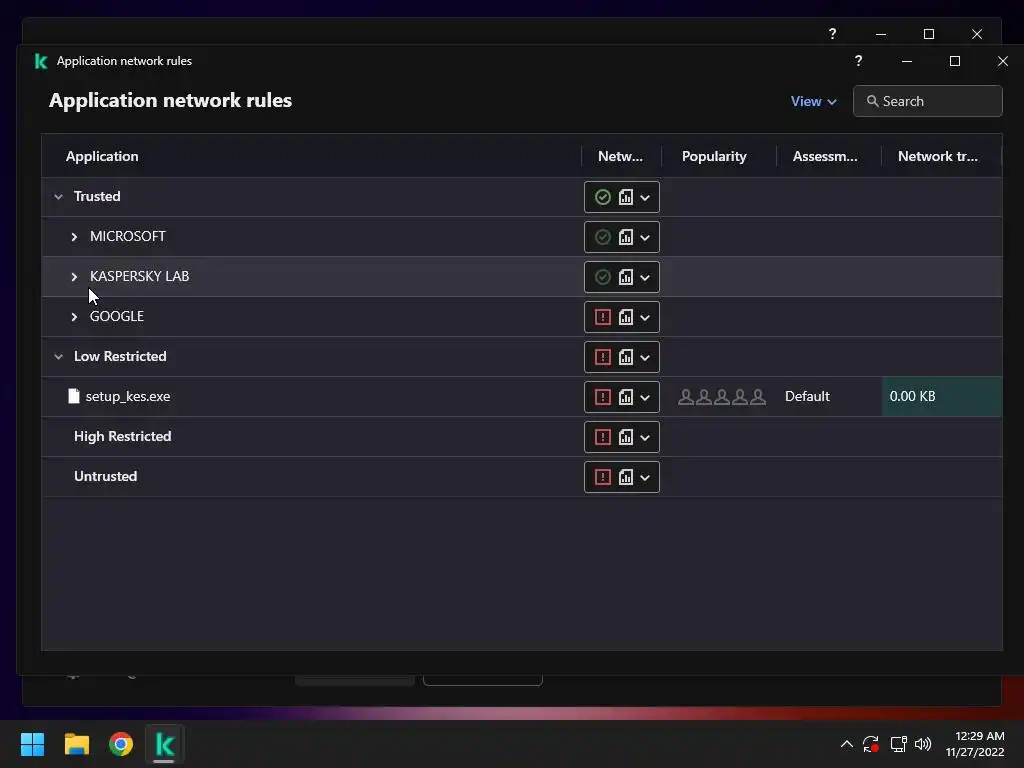Open the clock and date panel
The image size is (1024, 768).
[x=975, y=744]
